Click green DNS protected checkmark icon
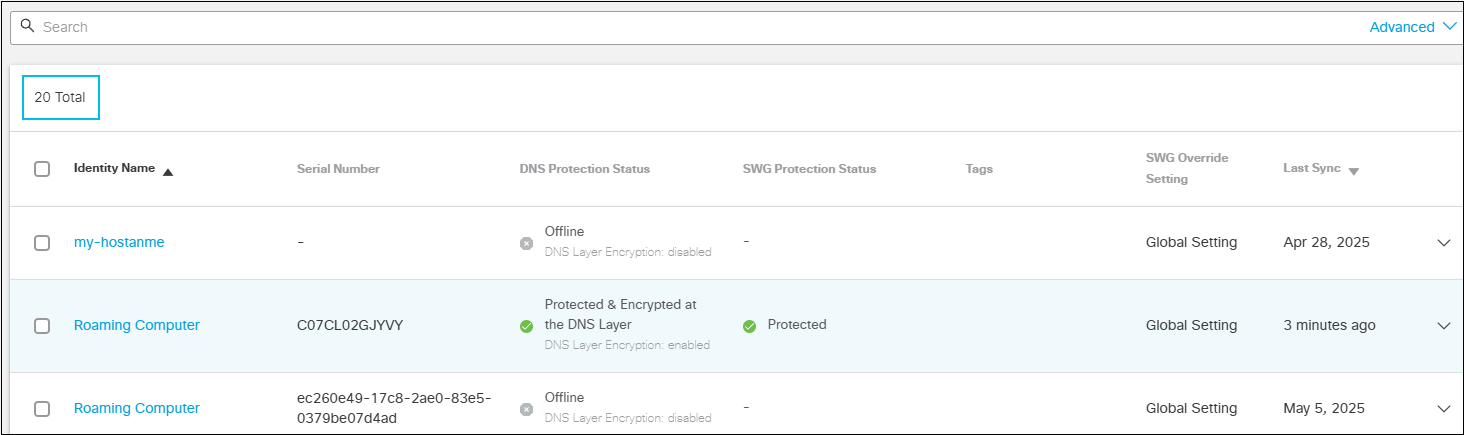 click(x=526, y=326)
